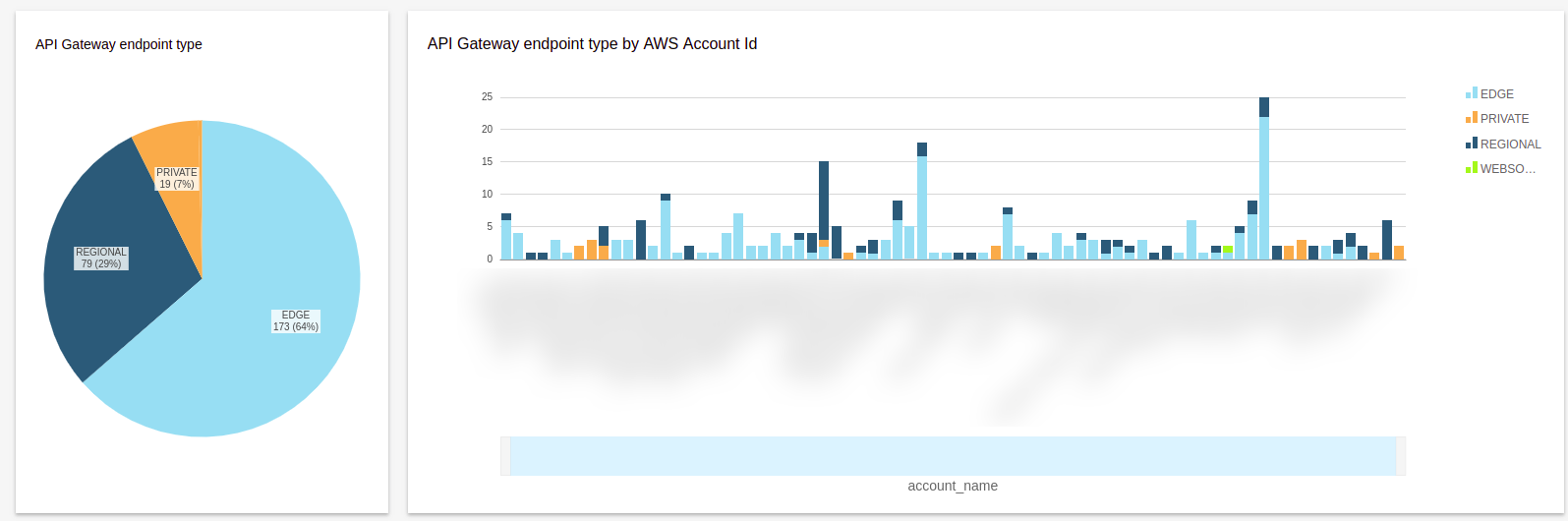Click the light blue range scrollbar body

tap(953, 456)
